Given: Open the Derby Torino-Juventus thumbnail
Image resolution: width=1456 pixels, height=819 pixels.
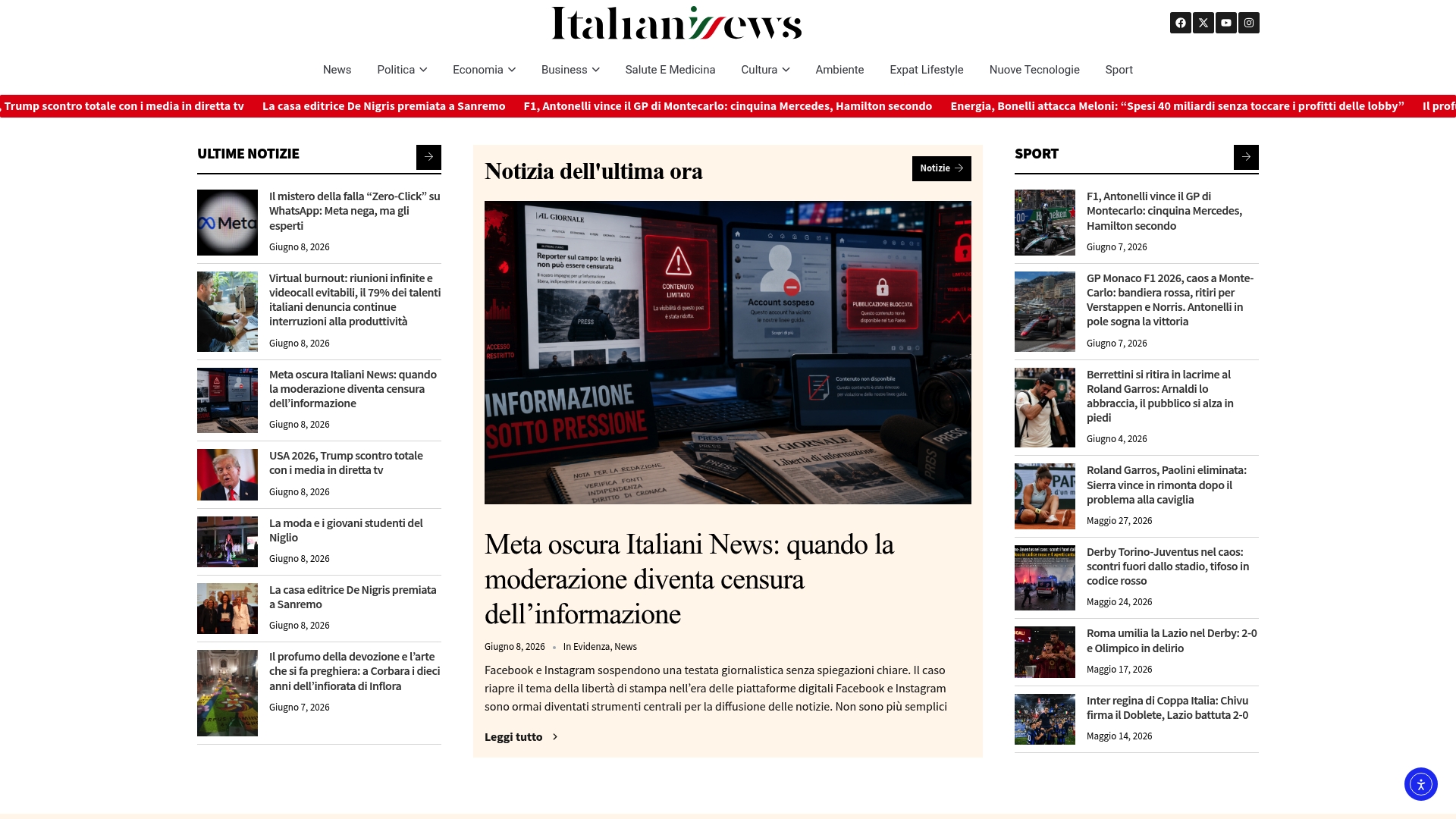Looking at the screenshot, I should [1045, 578].
